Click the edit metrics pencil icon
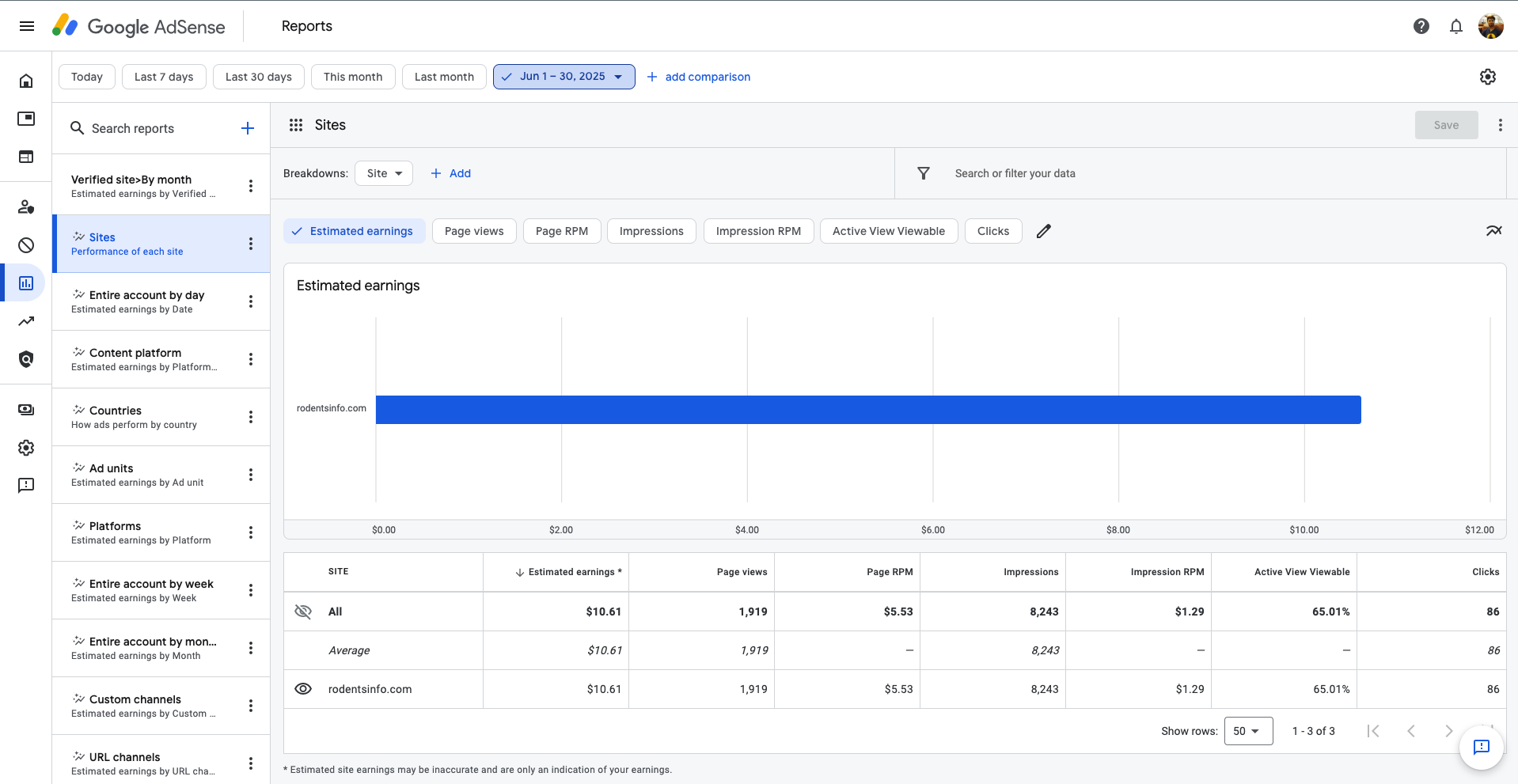This screenshot has height=784, width=1518. coord(1044,231)
